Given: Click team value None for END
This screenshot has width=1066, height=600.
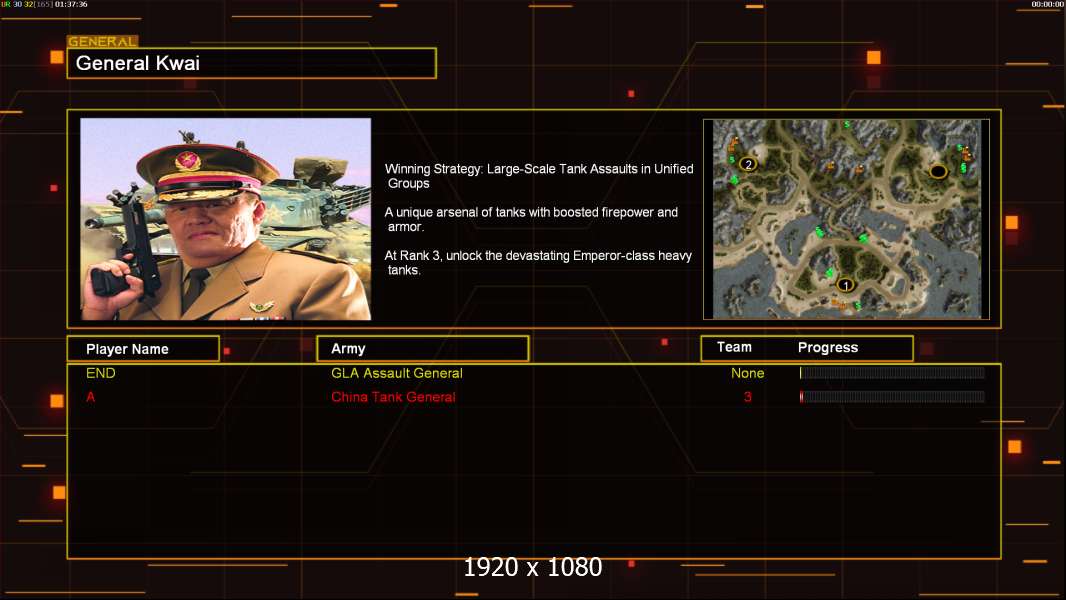Looking at the screenshot, I should point(747,373).
